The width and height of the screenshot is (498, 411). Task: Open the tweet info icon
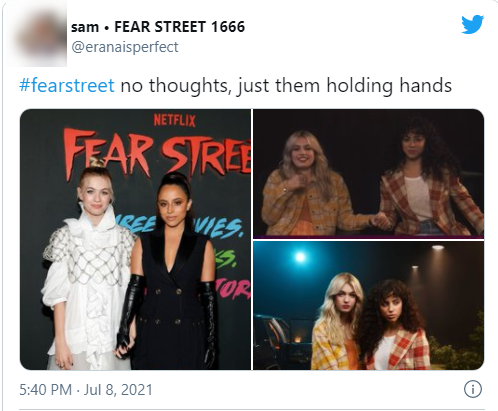pyautogui.click(x=473, y=389)
